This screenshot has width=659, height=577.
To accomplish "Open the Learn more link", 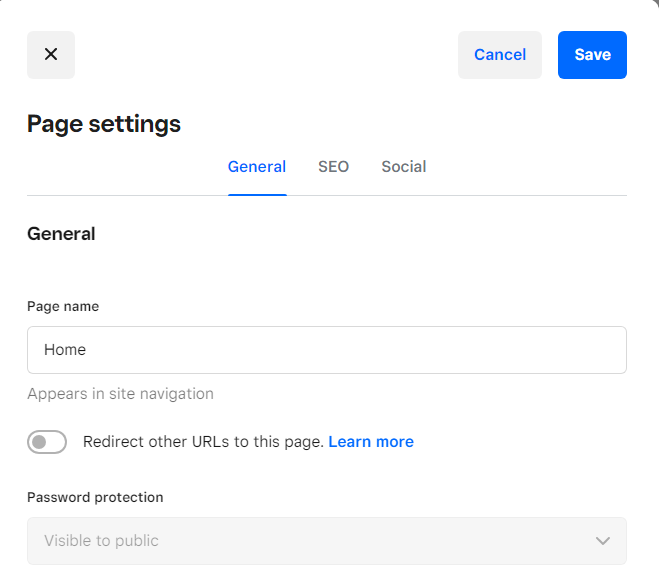I will 371,442.
